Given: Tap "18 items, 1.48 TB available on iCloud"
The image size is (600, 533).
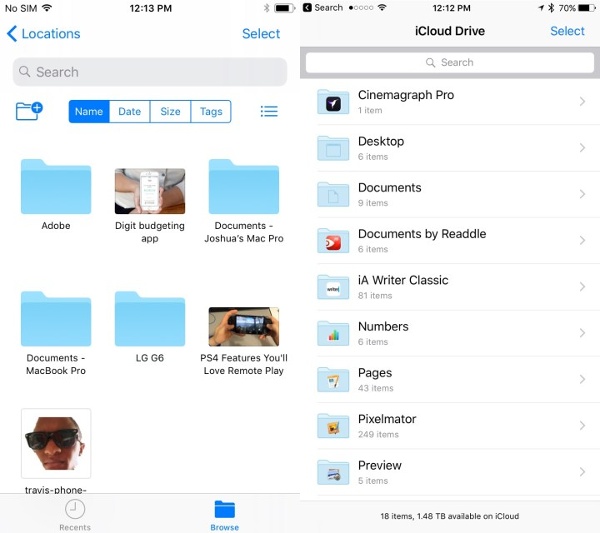Looking at the screenshot, I should coord(450,516).
